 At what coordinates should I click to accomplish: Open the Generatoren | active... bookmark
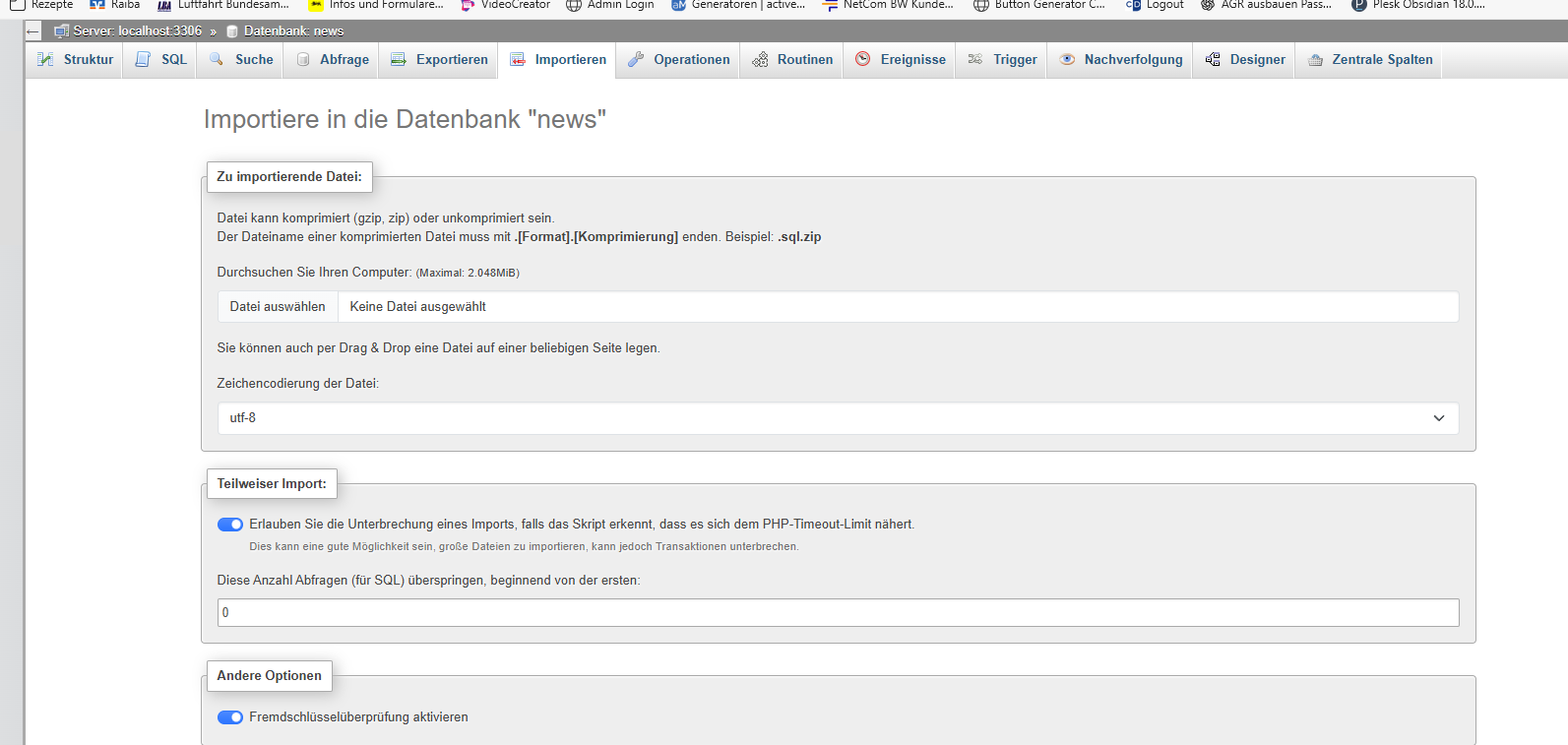pyautogui.click(x=737, y=5)
